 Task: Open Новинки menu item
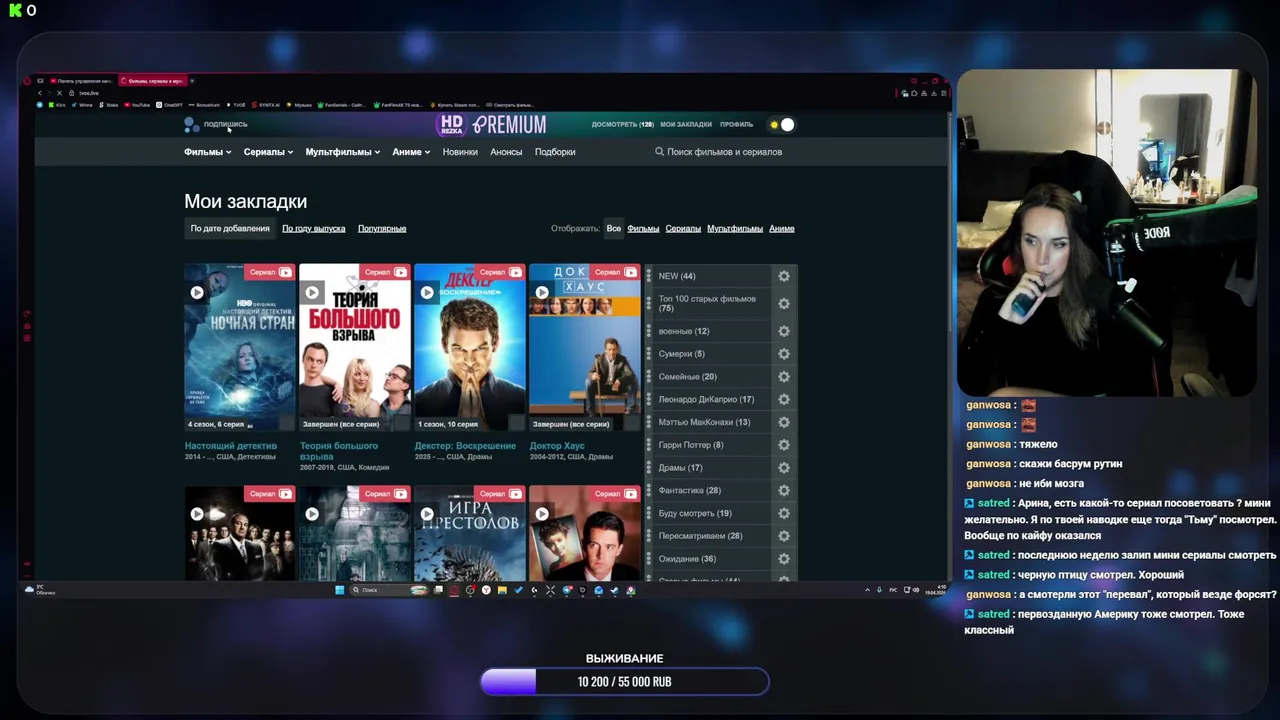[460, 152]
